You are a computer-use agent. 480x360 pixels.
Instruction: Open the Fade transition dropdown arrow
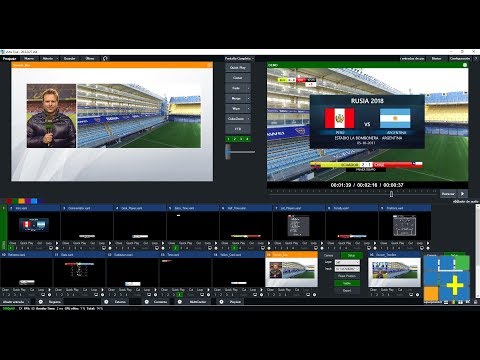point(248,88)
